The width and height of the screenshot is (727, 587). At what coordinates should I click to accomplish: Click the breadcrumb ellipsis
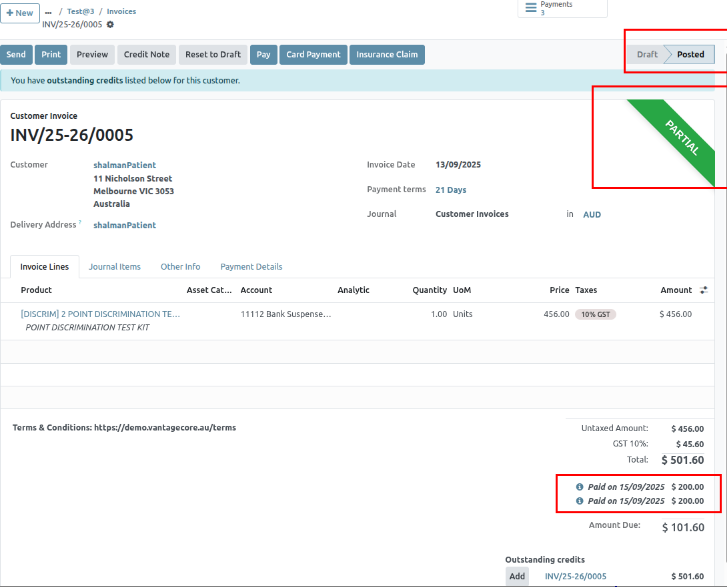pos(48,12)
